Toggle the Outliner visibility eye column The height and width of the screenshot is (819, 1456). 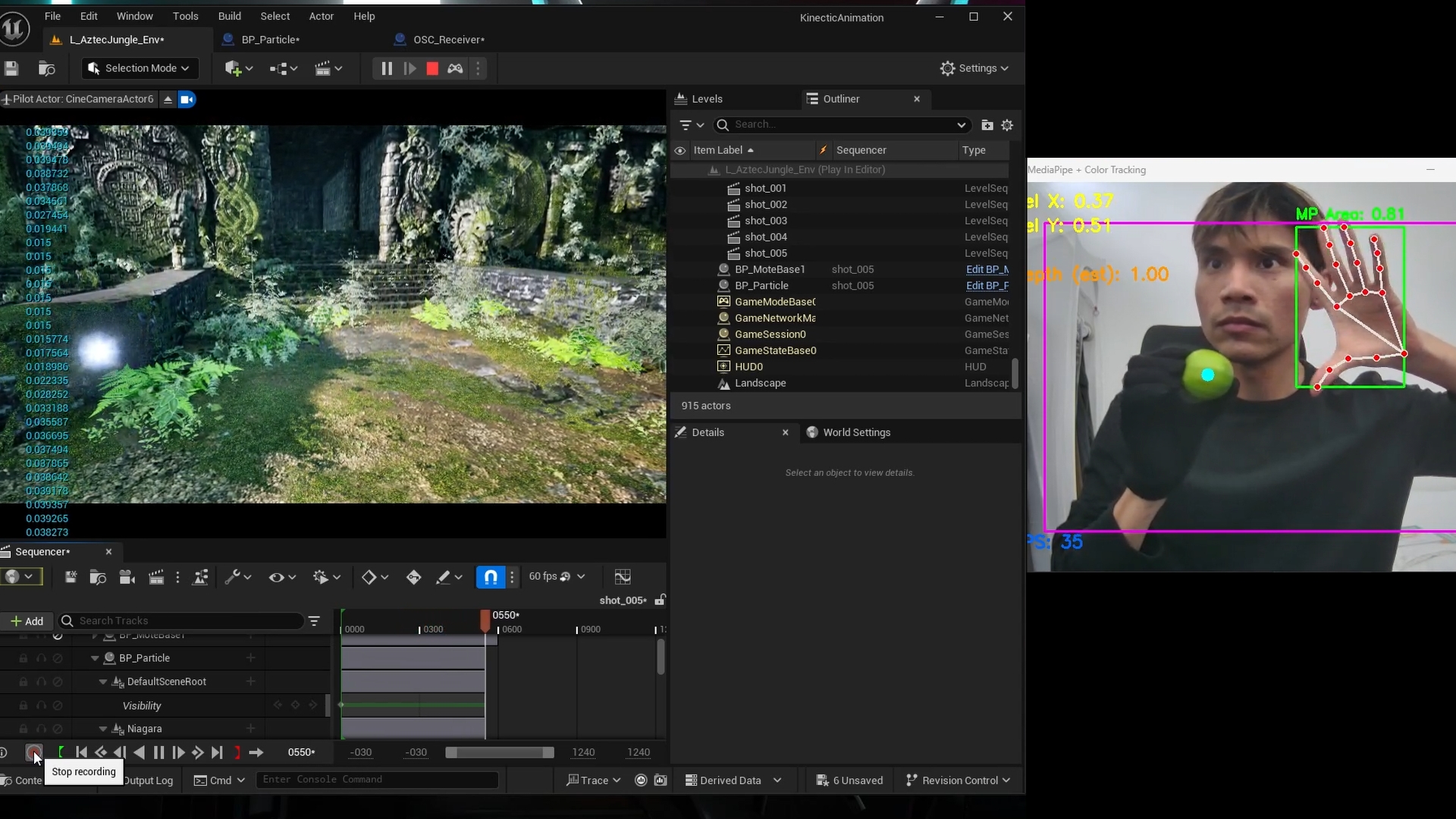click(680, 150)
